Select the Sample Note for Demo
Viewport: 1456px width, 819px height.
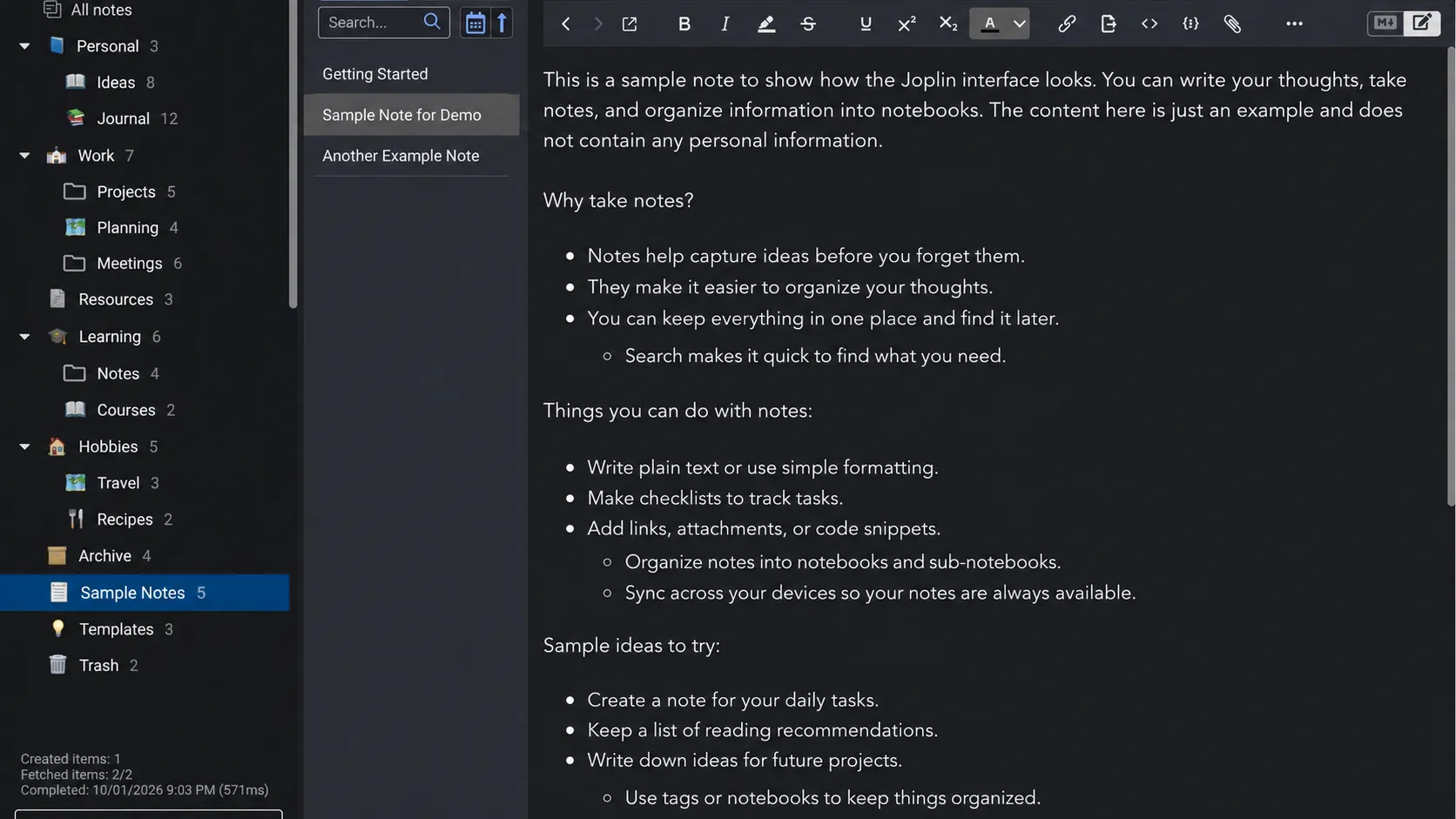411,115
